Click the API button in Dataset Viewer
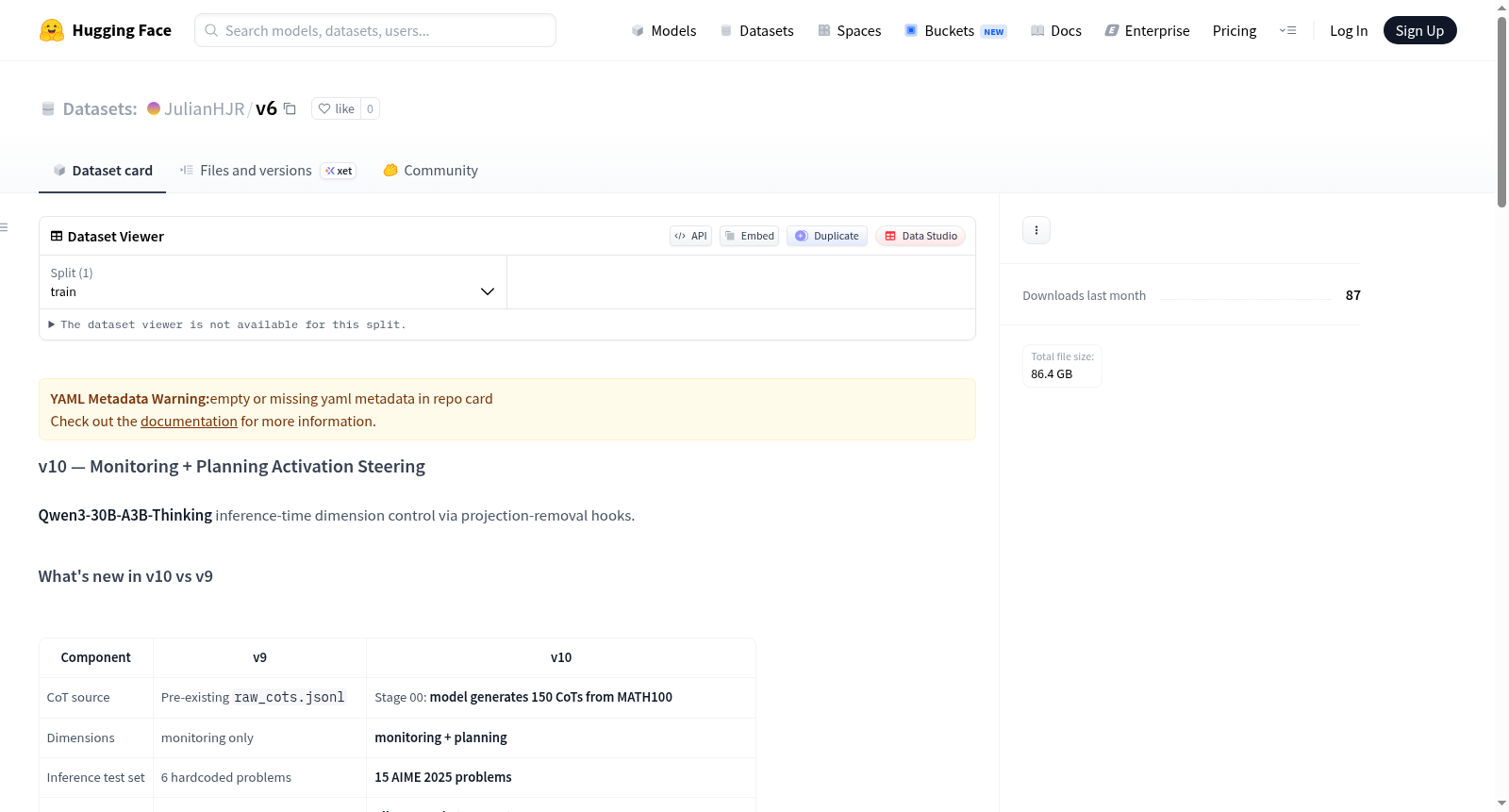The image size is (1509, 812). tap(690, 236)
